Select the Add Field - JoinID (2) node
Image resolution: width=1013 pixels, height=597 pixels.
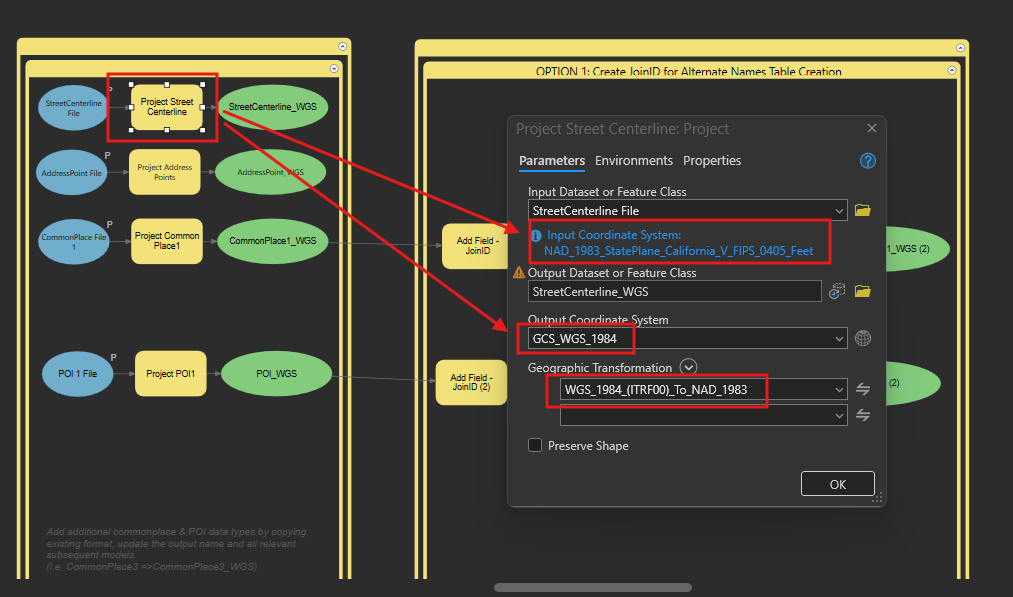coord(471,382)
